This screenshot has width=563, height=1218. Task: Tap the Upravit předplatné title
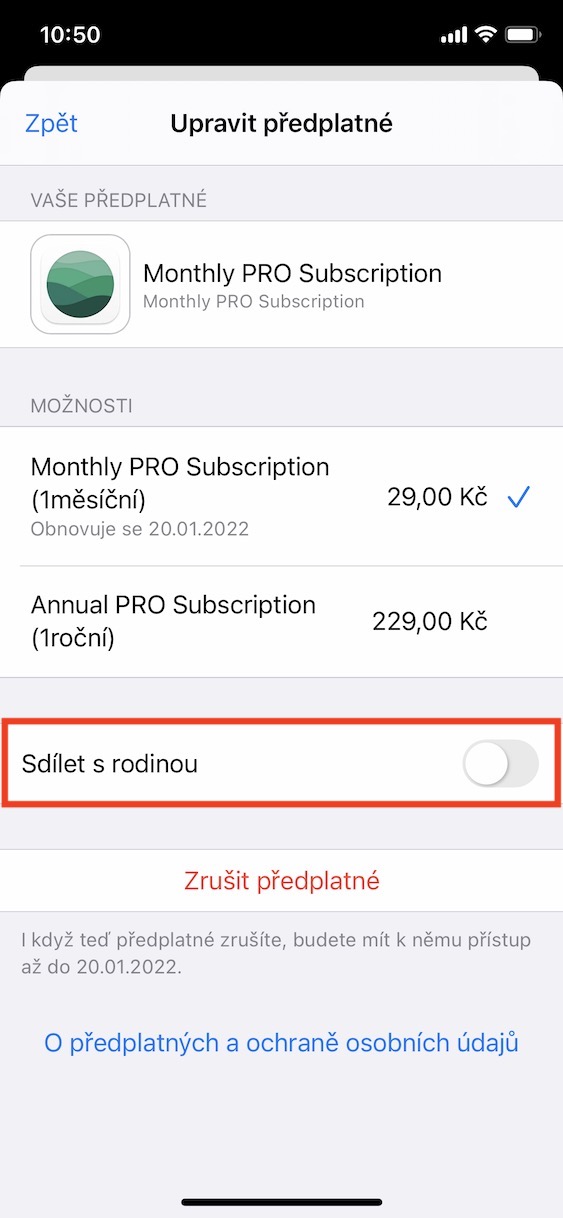(x=281, y=123)
